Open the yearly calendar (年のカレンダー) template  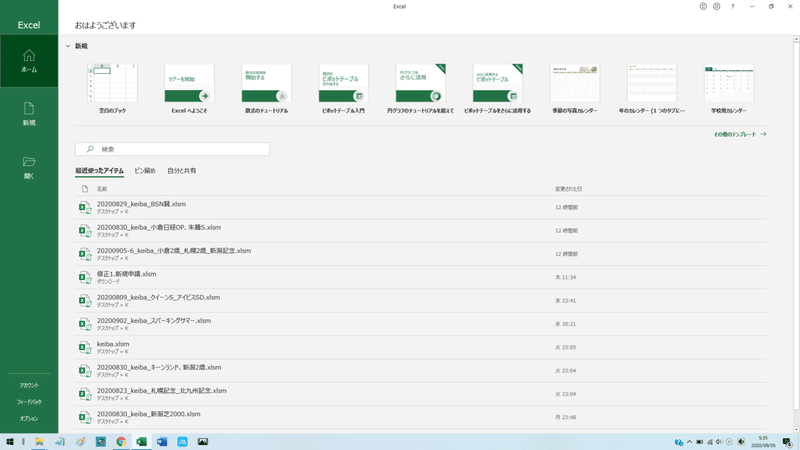coord(652,88)
